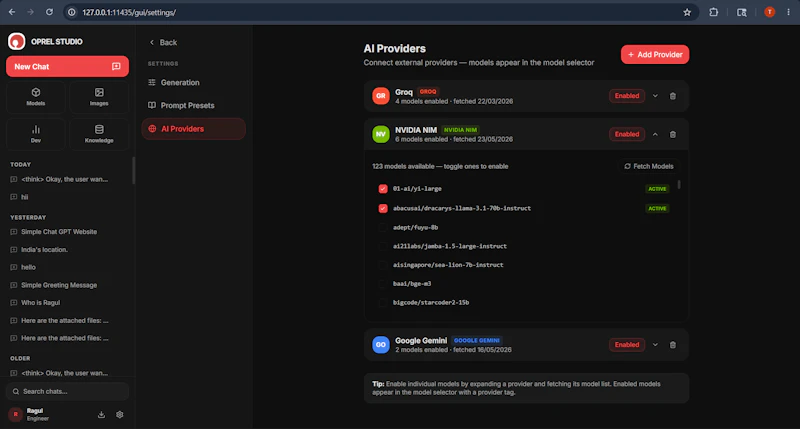Enable bigcode/starcoder2-15b model checkbox

point(383,302)
